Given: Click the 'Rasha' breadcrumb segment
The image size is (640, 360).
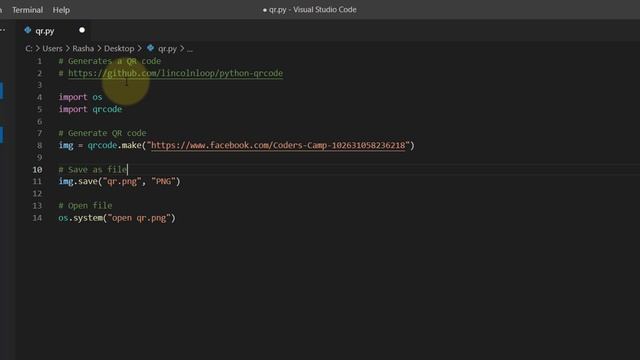Looking at the screenshot, I should pos(83,49).
